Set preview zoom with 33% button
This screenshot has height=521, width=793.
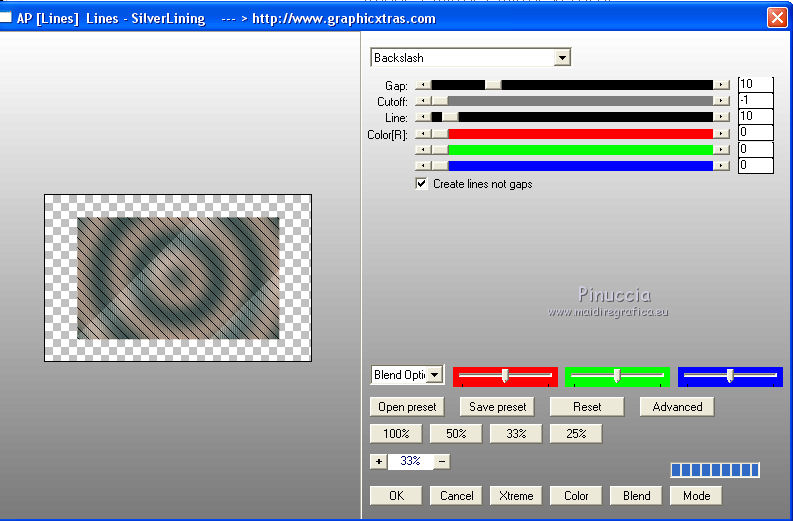[x=516, y=433]
